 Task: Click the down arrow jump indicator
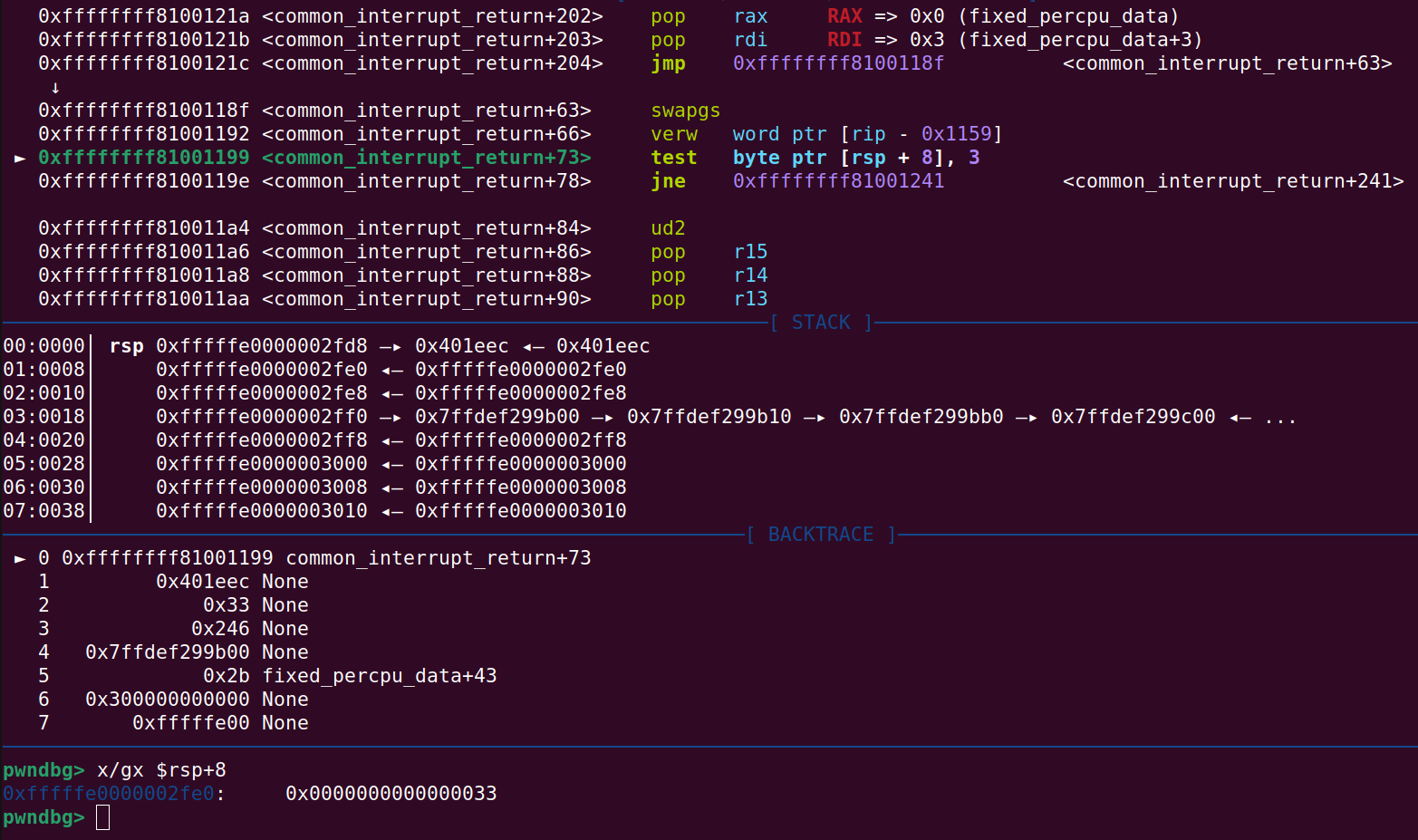(x=55, y=88)
